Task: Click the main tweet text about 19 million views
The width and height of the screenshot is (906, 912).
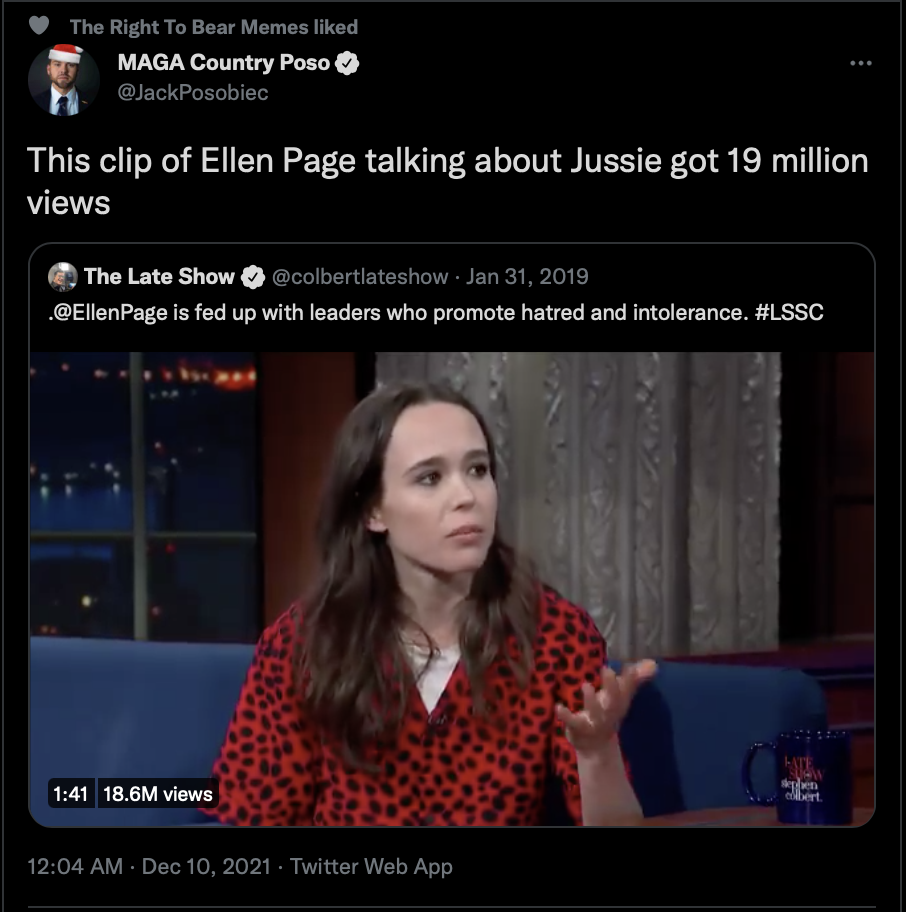Action: point(447,181)
